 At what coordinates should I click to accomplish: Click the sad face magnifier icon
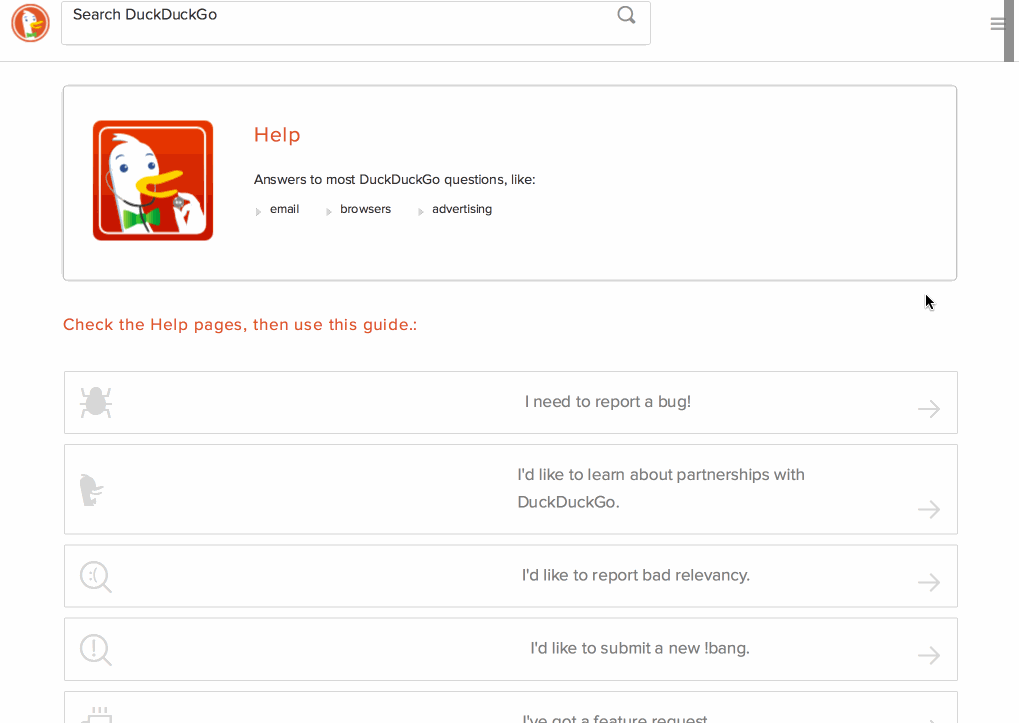pos(96,577)
